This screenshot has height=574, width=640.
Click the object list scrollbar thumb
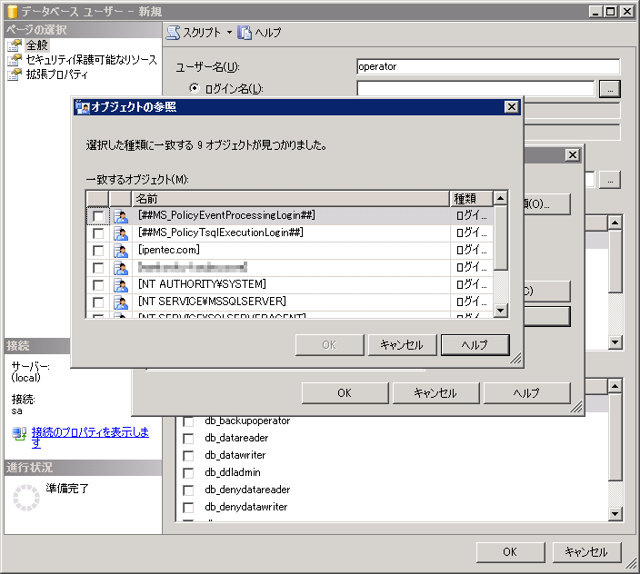500,238
